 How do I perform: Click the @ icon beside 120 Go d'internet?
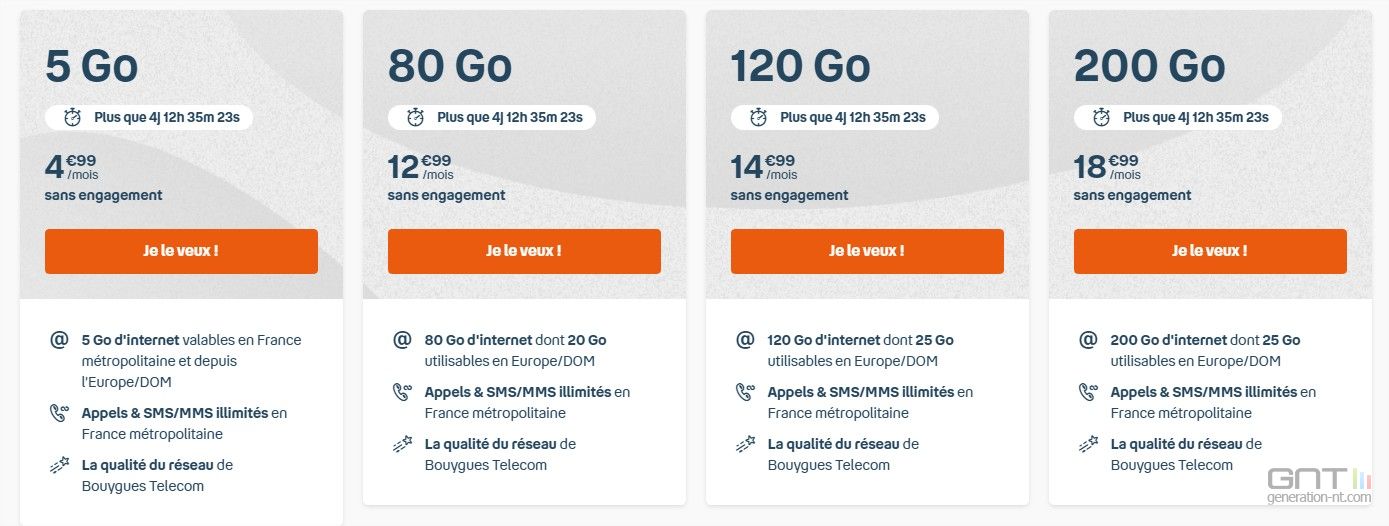click(745, 340)
